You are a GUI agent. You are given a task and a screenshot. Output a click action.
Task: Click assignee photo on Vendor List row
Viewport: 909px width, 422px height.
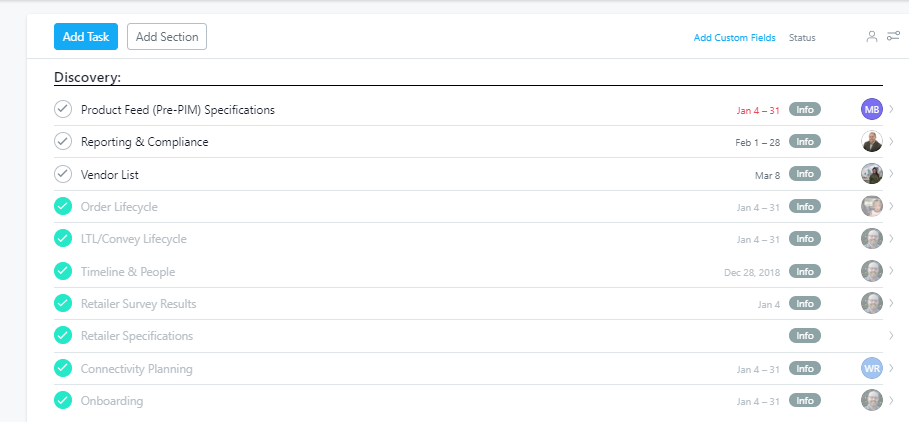tap(872, 174)
